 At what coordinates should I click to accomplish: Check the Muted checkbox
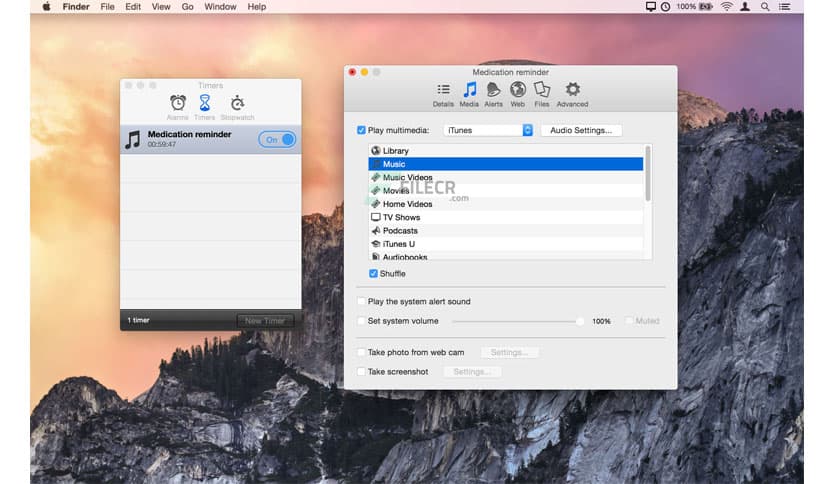629,320
